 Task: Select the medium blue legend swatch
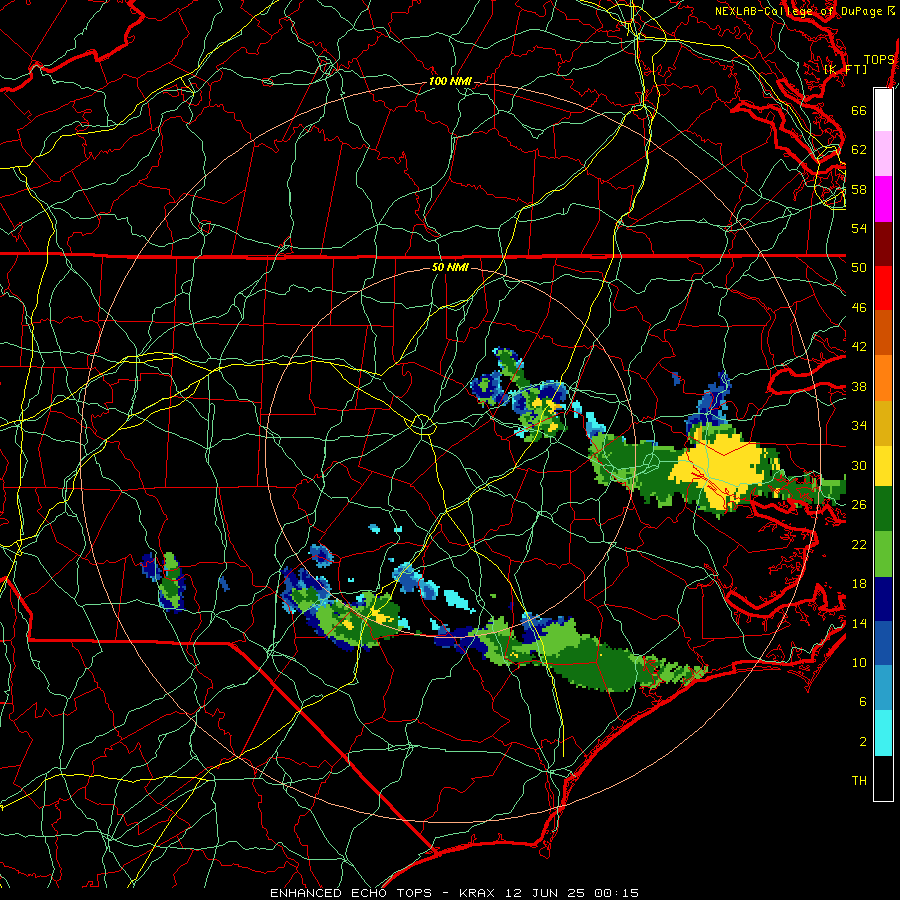pyautogui.click(x=883, y=644)
